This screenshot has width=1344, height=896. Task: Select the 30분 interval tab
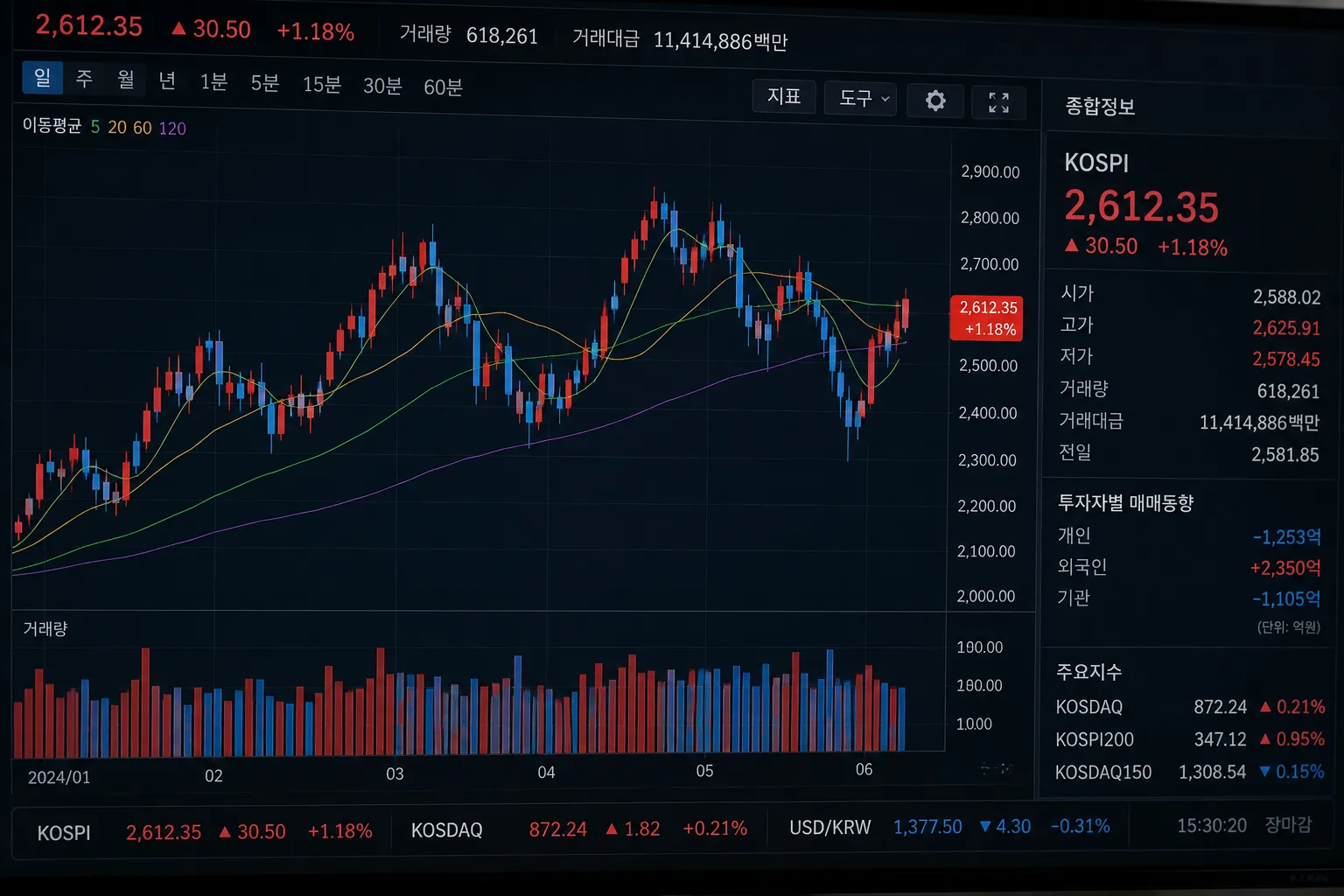point(382,86)
